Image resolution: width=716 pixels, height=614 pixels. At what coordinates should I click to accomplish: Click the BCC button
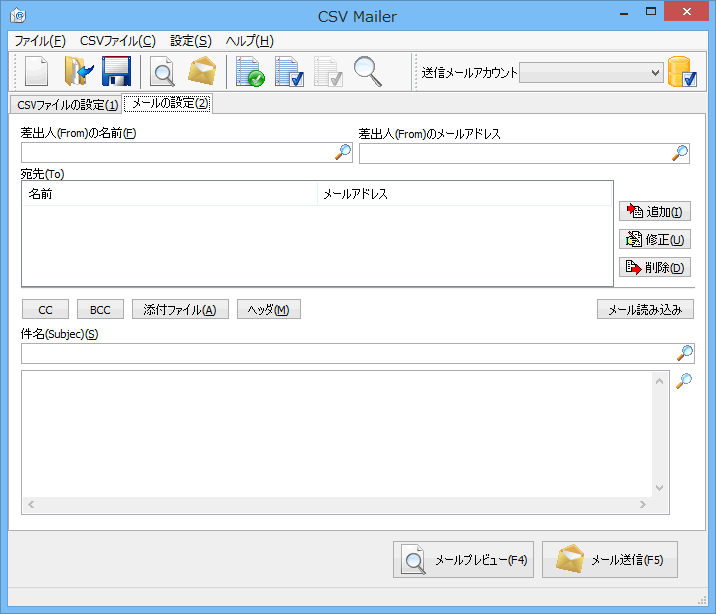(100, 310)
